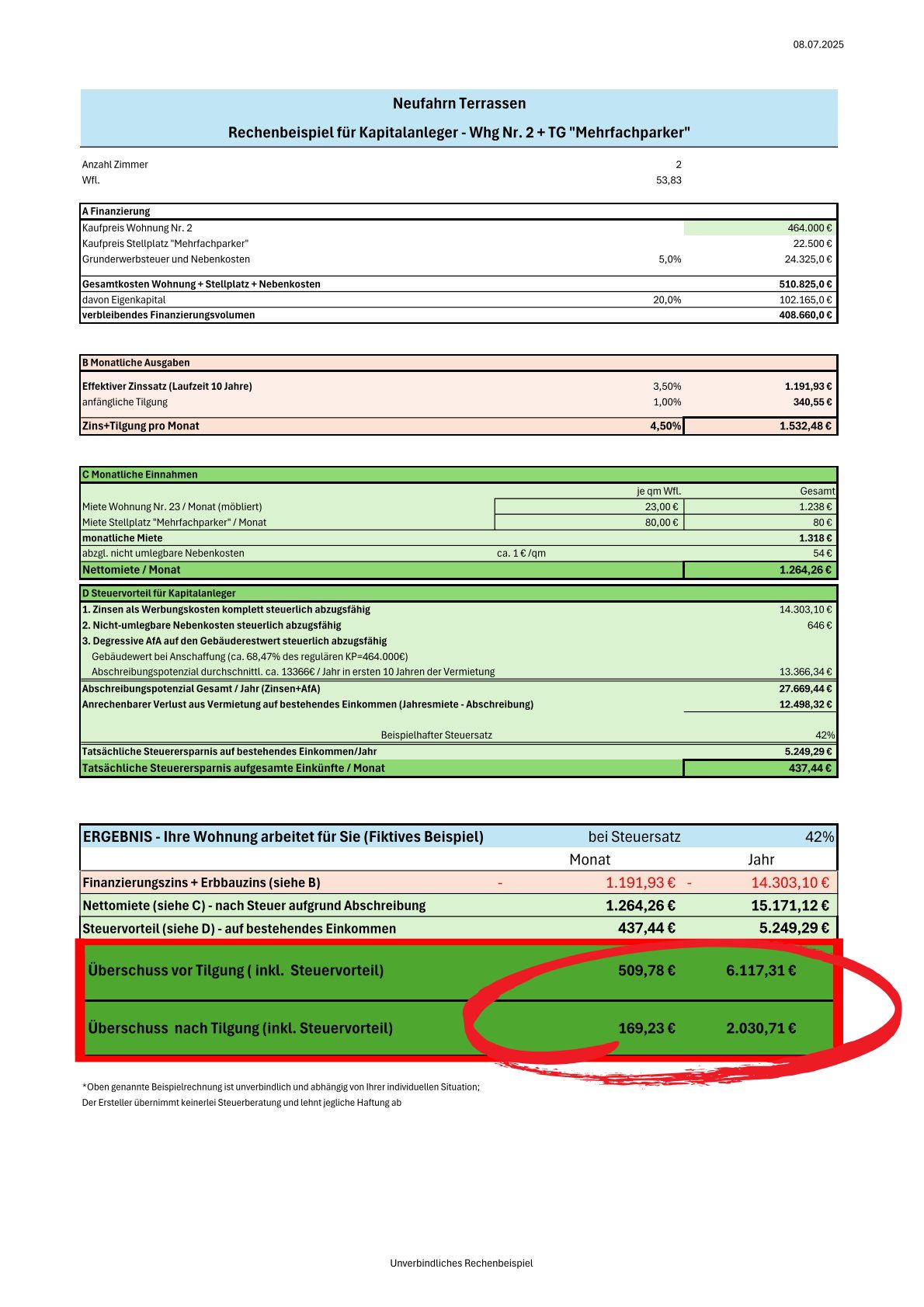Click 'Tatsächliche Steuerersparnis aufgesamte Einkünfte / Monat'
The height and width of the screenshot is (1307, 924).
(x=234, y=768)
